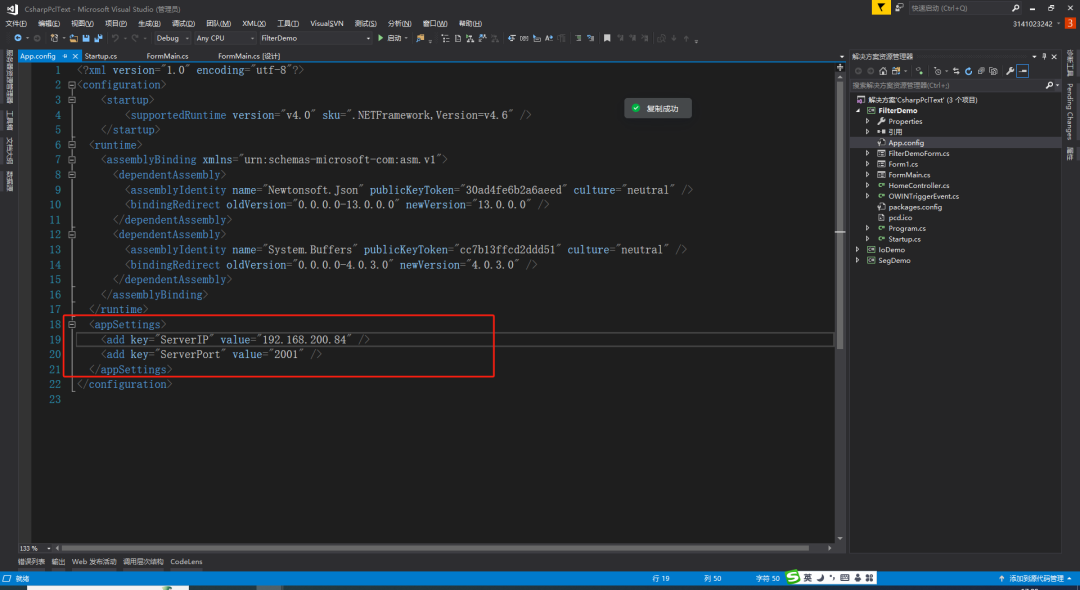Open Properties wrench icon in Solution Explorer
Image resolution: width=1080 pixels, height=590 pixels.
pyautogui.click(x=1010, y=71)
